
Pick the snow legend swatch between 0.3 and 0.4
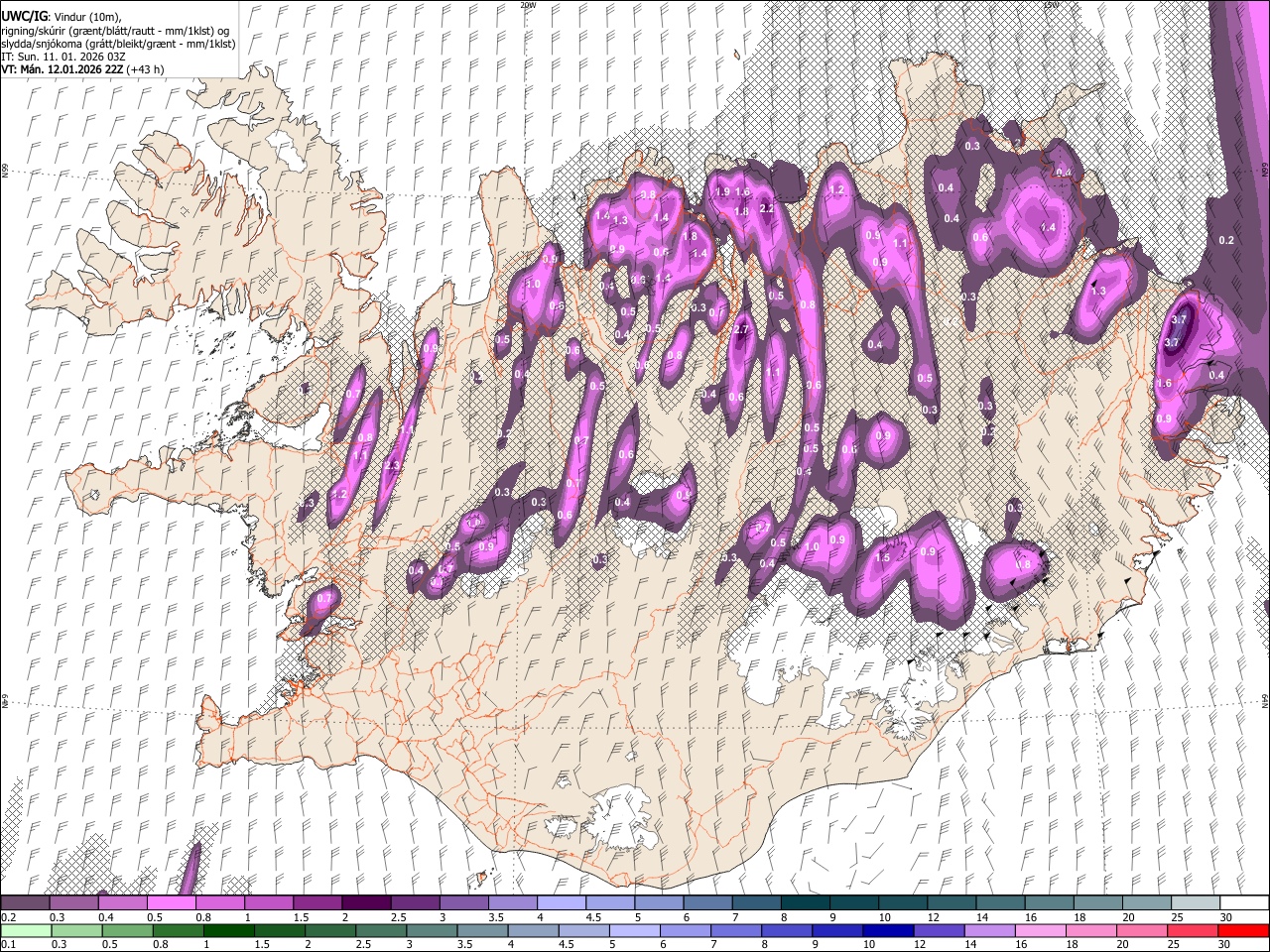click(73, 903)
